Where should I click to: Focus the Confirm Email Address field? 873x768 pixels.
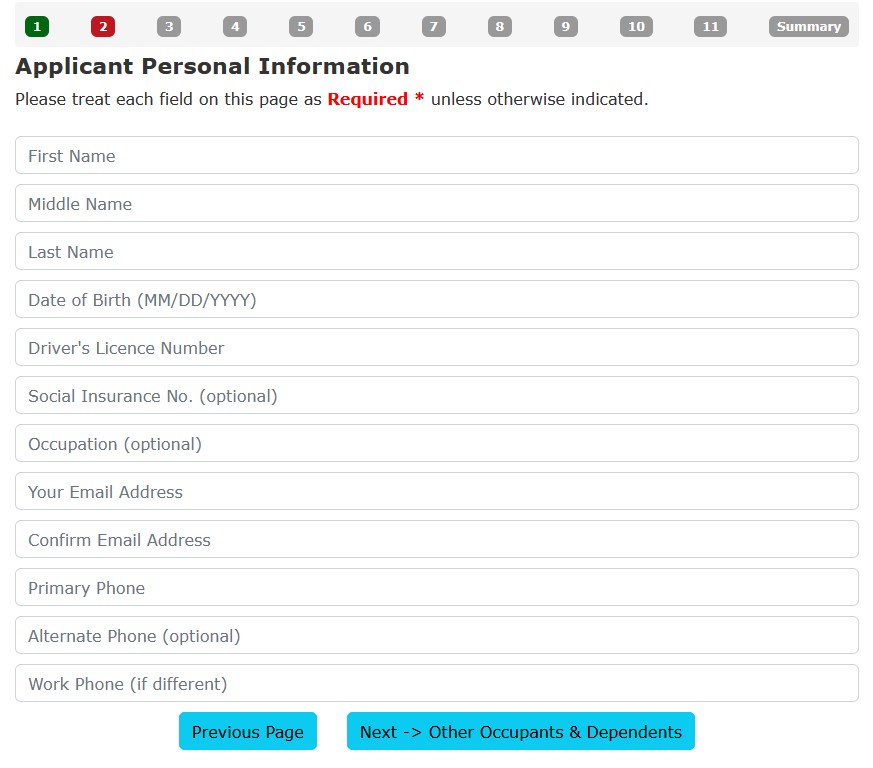437,540
